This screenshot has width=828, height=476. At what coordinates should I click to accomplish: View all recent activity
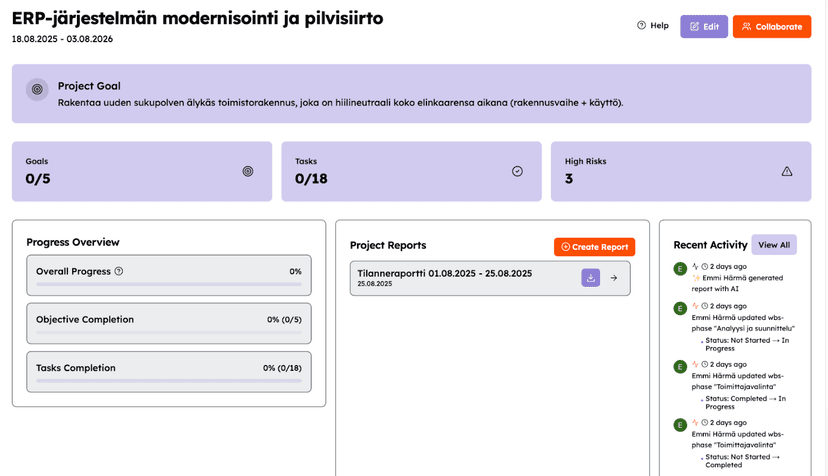pyautogui.click(x=773, y=245)
